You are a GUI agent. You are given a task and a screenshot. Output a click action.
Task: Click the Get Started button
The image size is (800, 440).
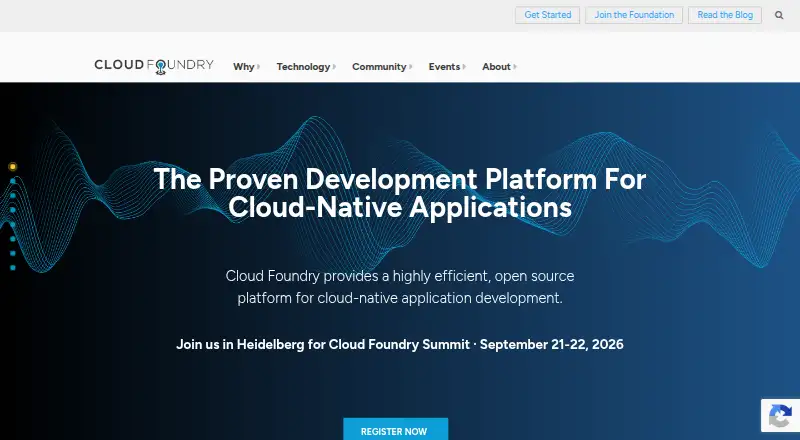(547, 15)
